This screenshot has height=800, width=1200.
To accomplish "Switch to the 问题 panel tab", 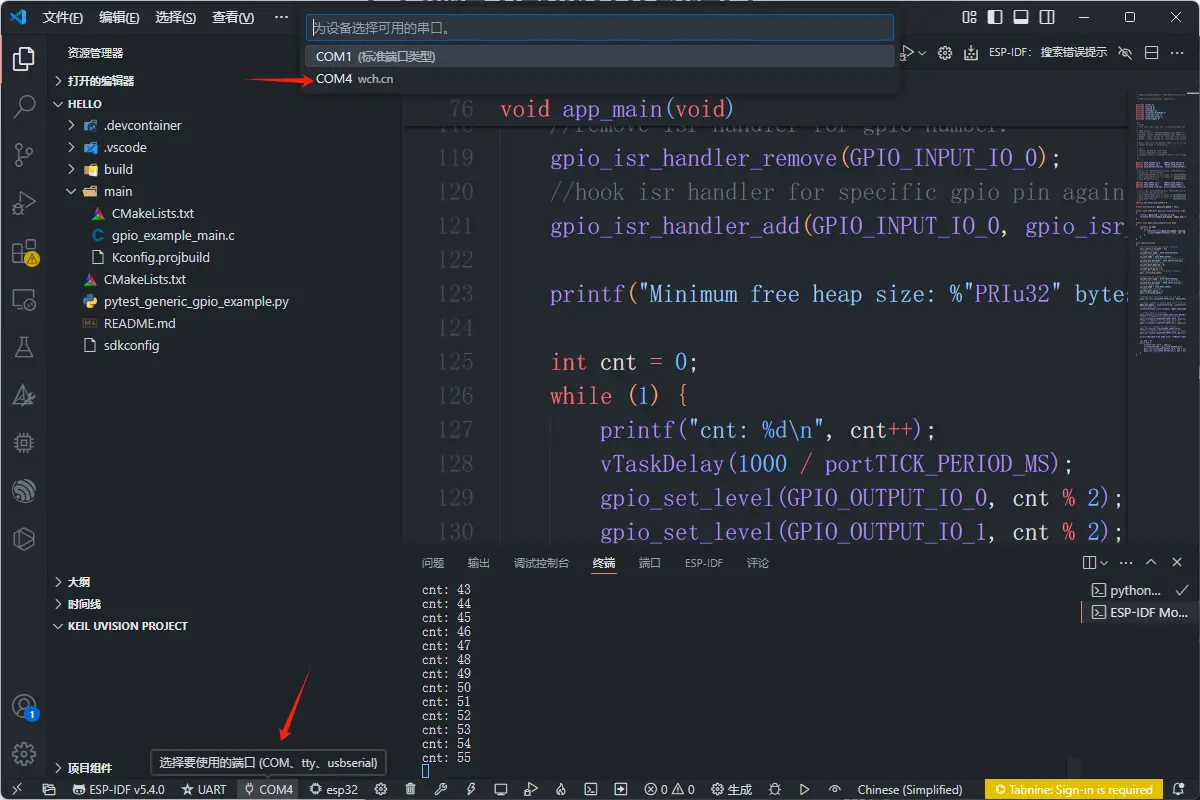I will (433, 563).
